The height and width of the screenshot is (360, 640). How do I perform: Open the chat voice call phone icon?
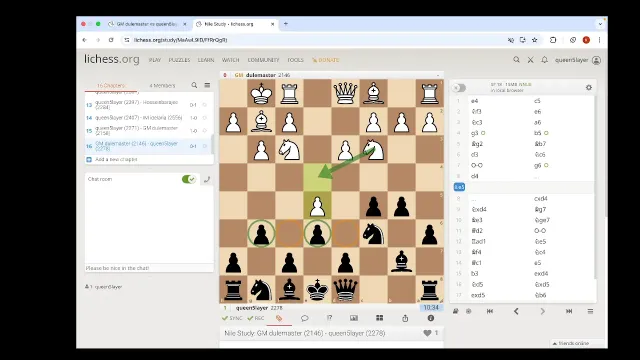[x=207, y=179]
